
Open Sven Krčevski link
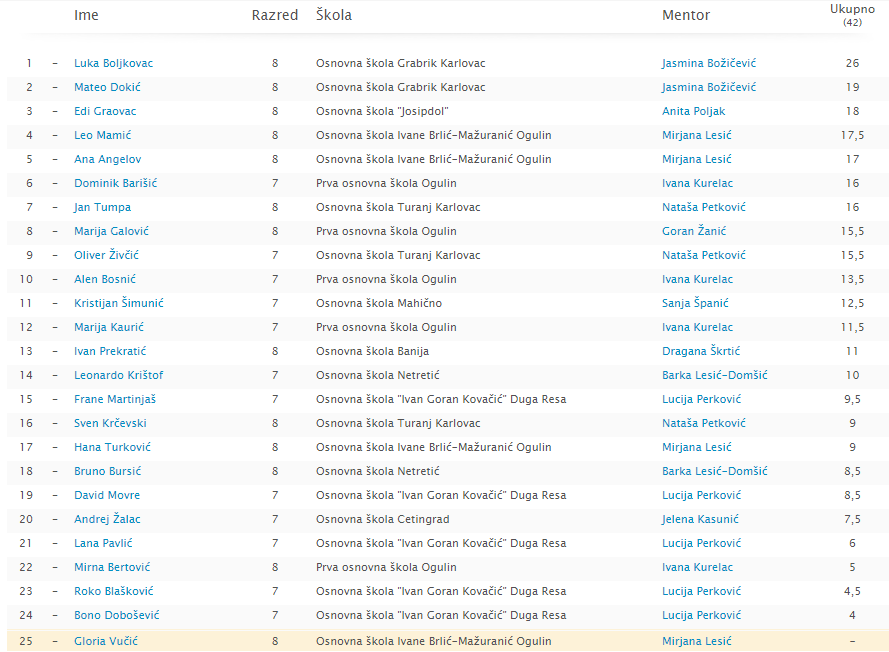point(111,423)
